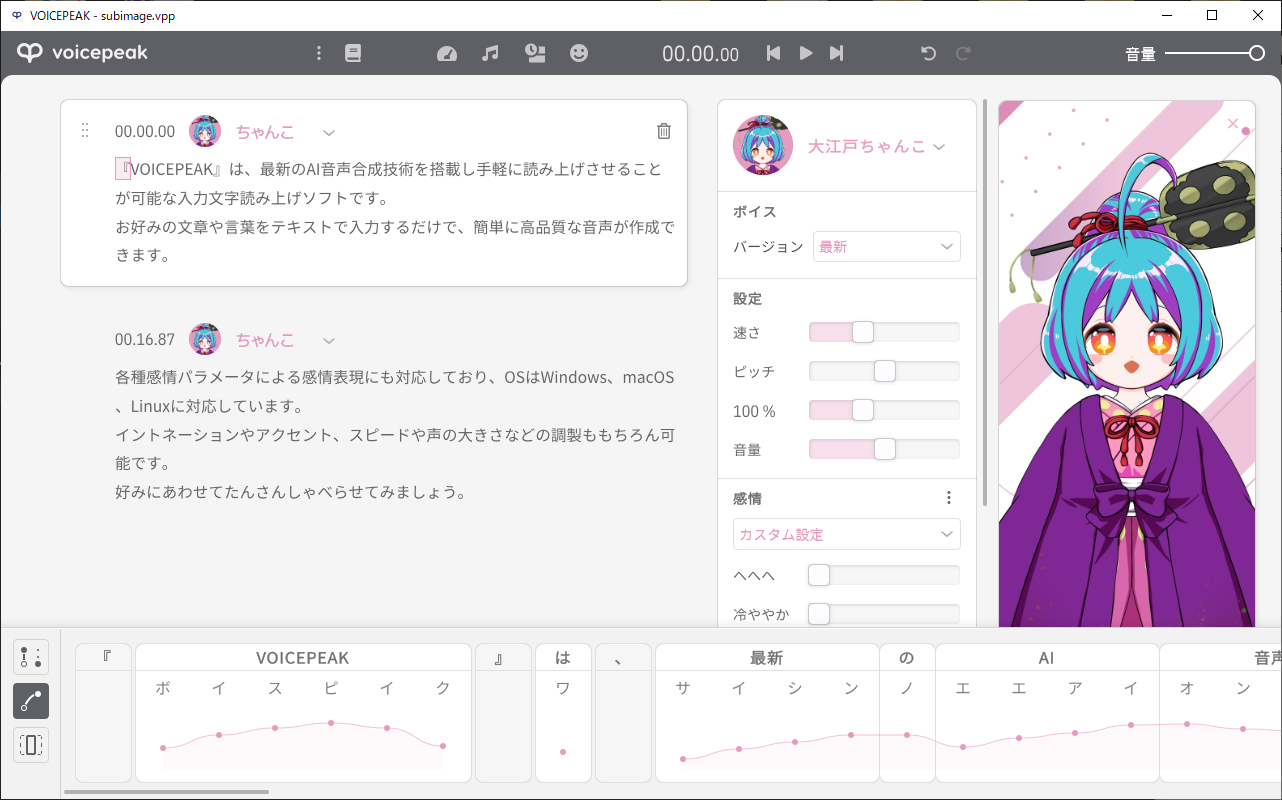Click the 00.16.87 timestamp

click(x=145, y=339)
